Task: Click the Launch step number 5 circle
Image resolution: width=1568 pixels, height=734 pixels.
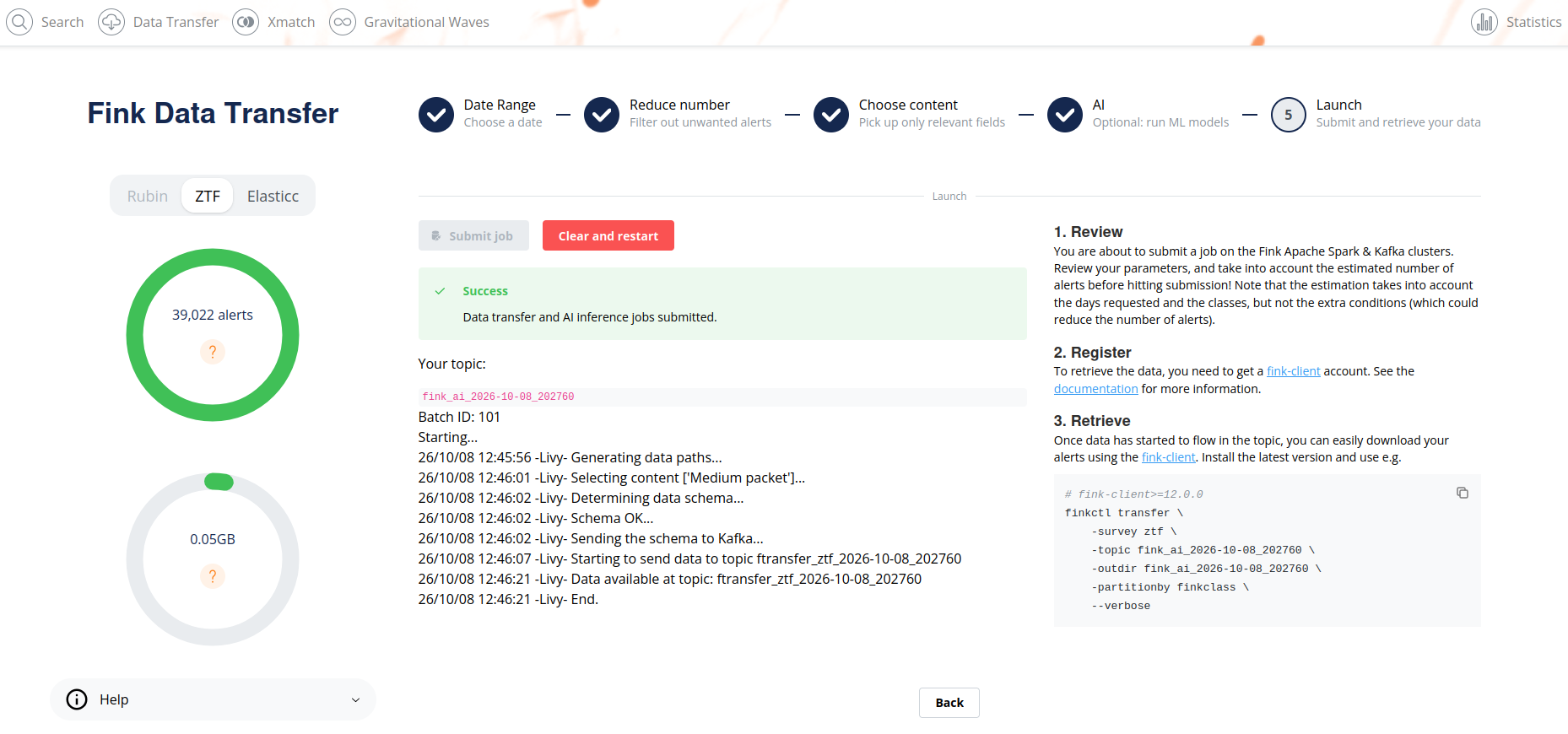Action: (x=1289, y=115)
